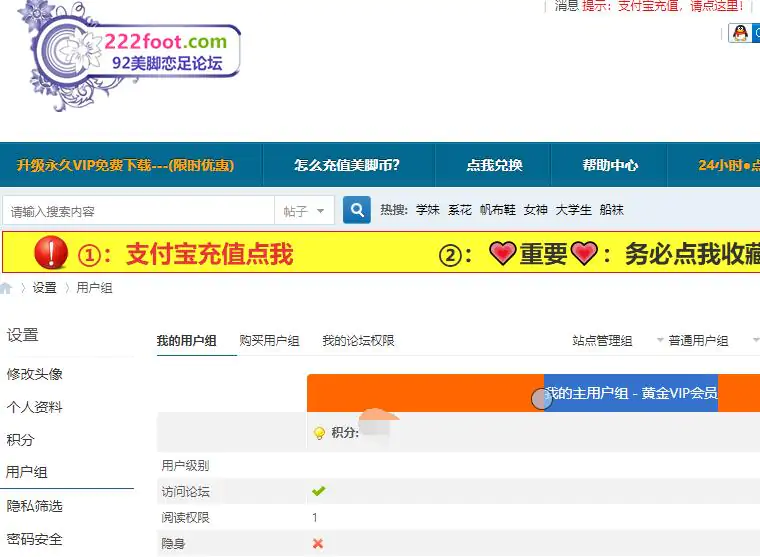760x557 pixels.
Task: Open 修改头像 in settings sidebar
Action: (34, 374)
